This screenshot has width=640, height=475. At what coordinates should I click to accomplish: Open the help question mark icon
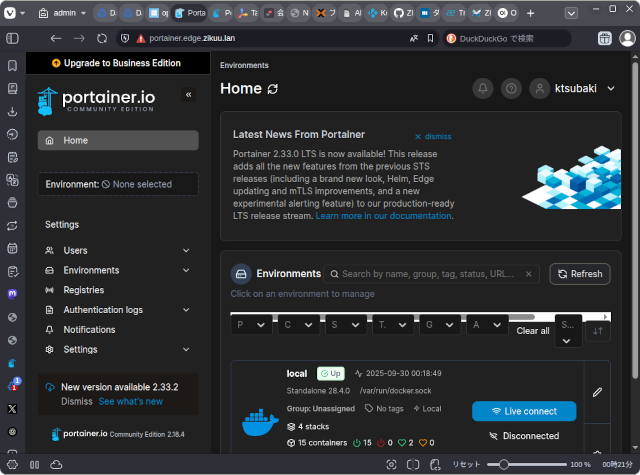click(511, 89)
